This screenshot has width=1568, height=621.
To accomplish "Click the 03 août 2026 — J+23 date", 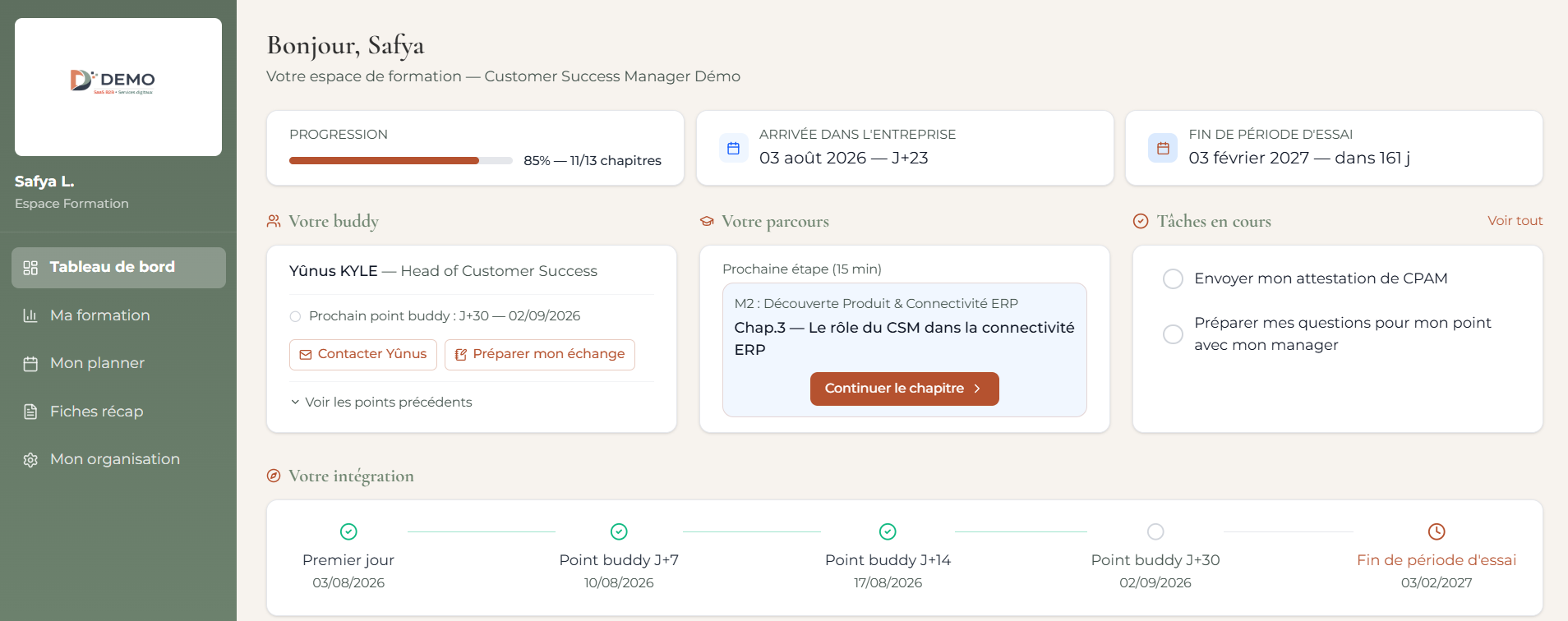I will click(844, 158).
